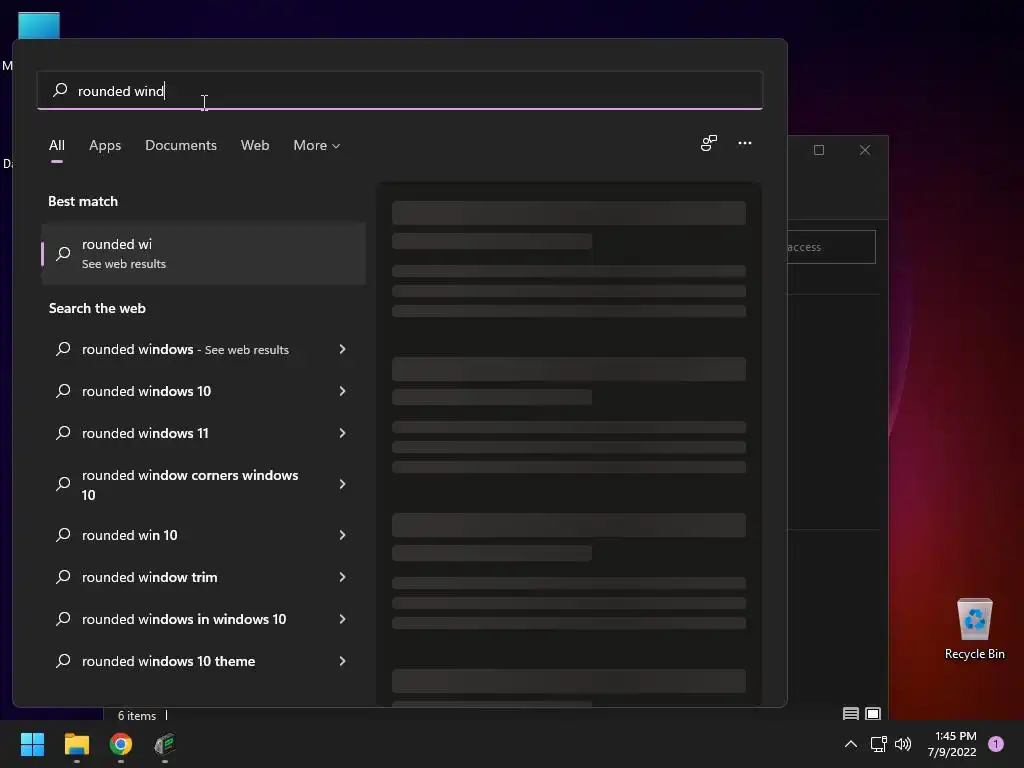Open the search with screenshot/feedback icon
This screenshot has height=768, width=1024.
pos(709,143)
